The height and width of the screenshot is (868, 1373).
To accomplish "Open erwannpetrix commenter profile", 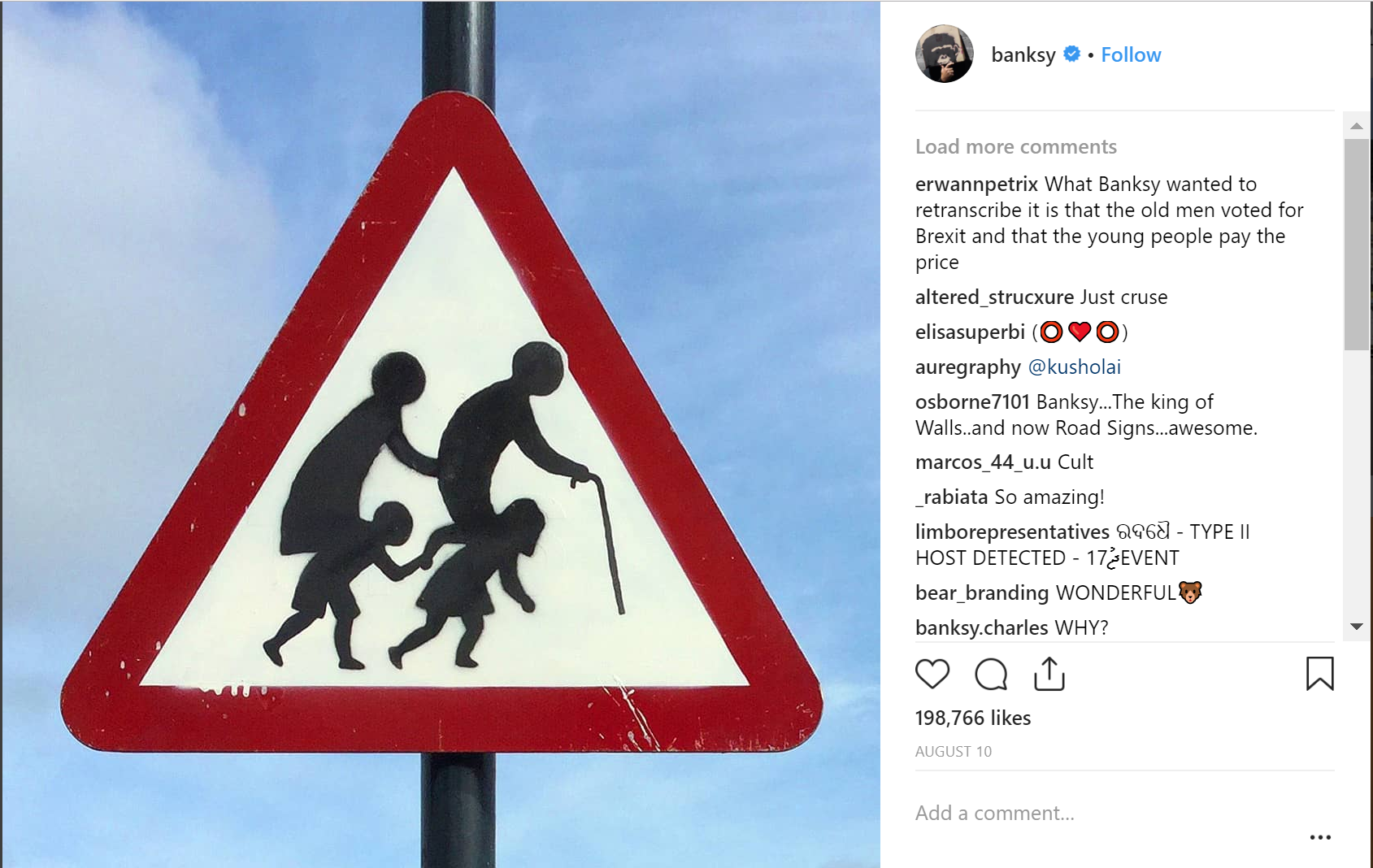I will [x=976, y=184].
